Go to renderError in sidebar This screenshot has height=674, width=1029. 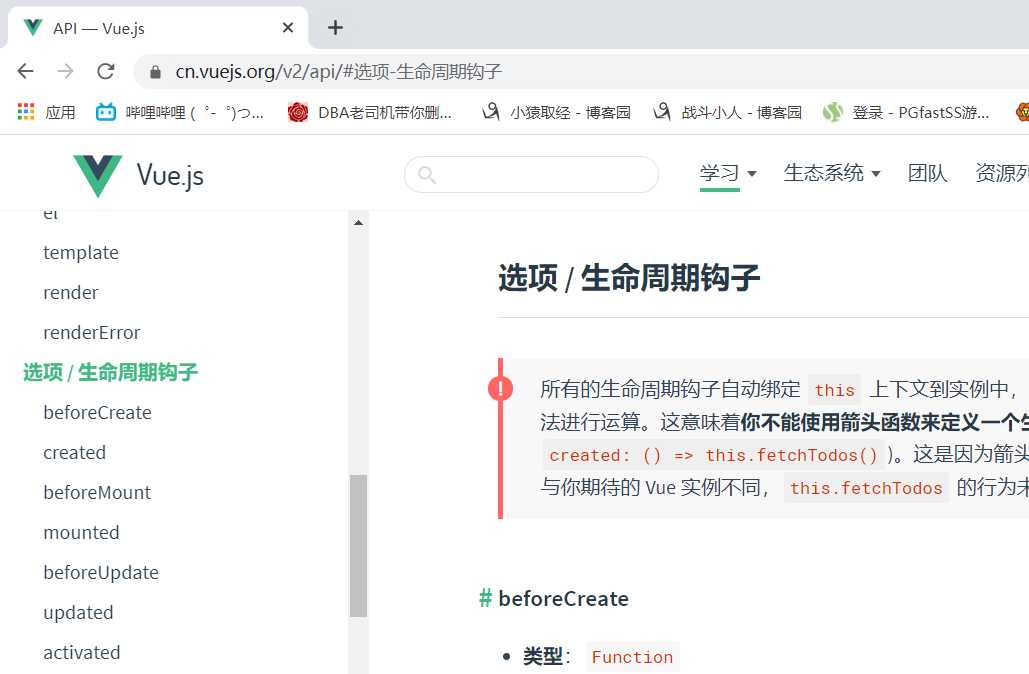point(92,333)
